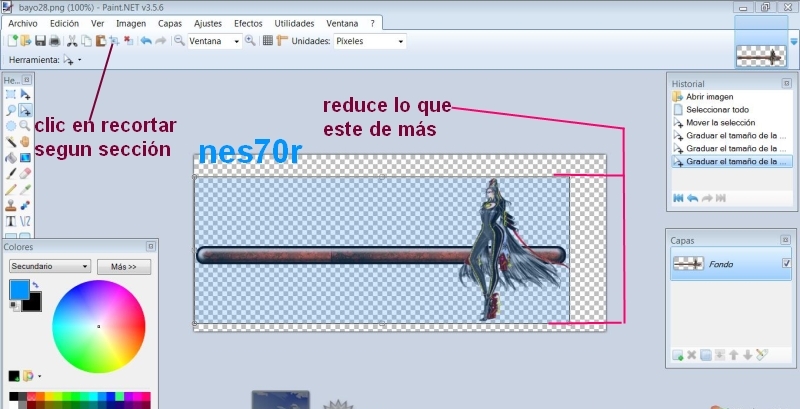Select the Move Selected Pixels tool
The image size is (800, 409).
[x=25, y=94]
